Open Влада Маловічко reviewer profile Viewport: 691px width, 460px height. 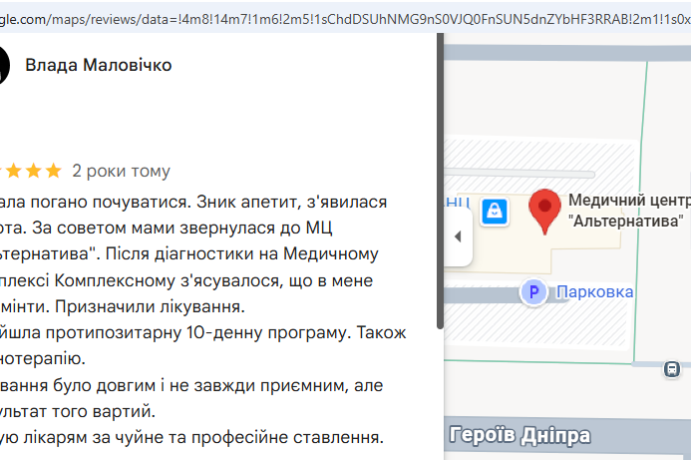pos(98,65)
